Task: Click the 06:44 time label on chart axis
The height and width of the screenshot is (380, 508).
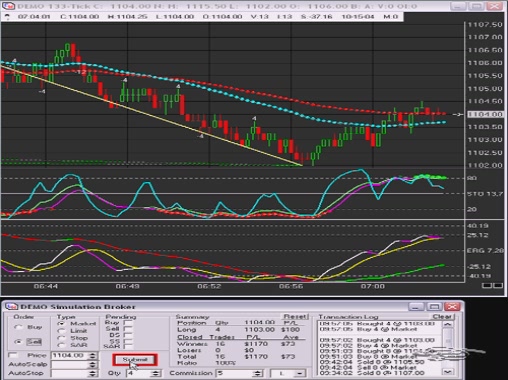Action: click(46, 286)
